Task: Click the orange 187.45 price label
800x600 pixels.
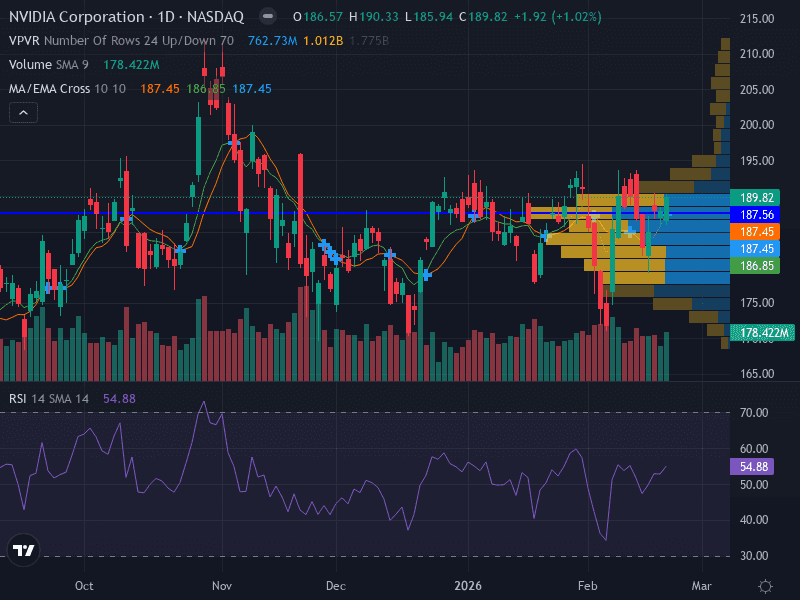Action: tap(756, 232)
